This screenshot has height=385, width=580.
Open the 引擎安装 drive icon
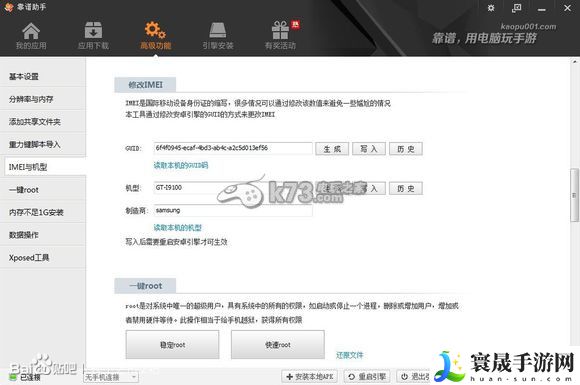click(218, 36)
